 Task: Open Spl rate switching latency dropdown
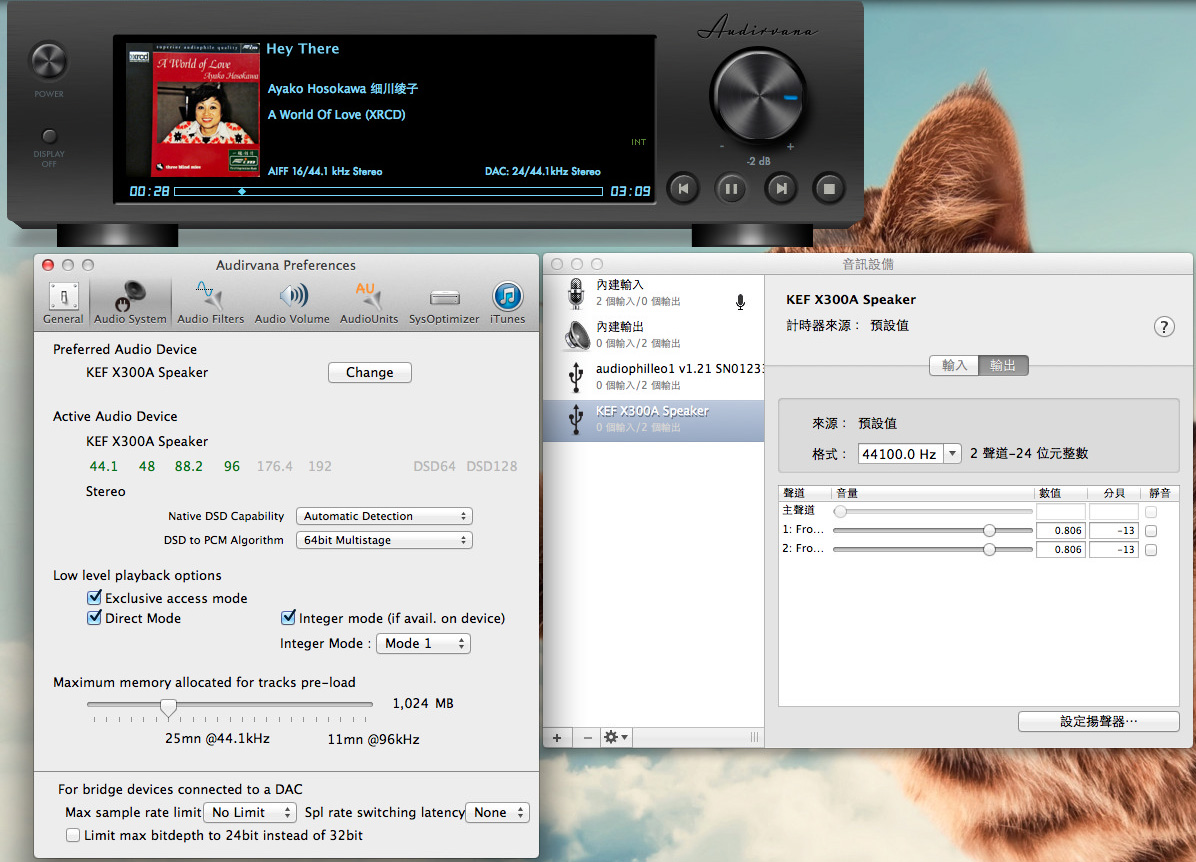497,813
